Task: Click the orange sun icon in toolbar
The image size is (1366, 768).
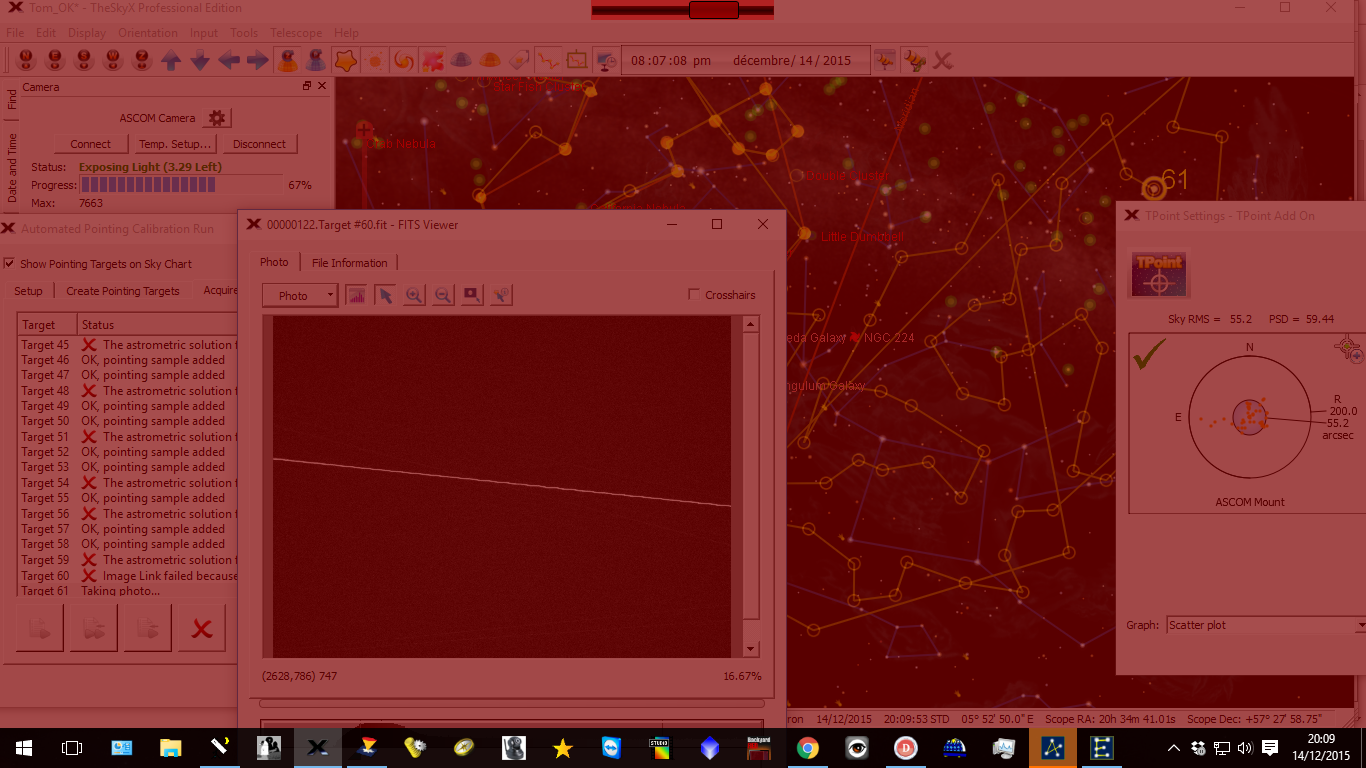Action: click(375, 60)
